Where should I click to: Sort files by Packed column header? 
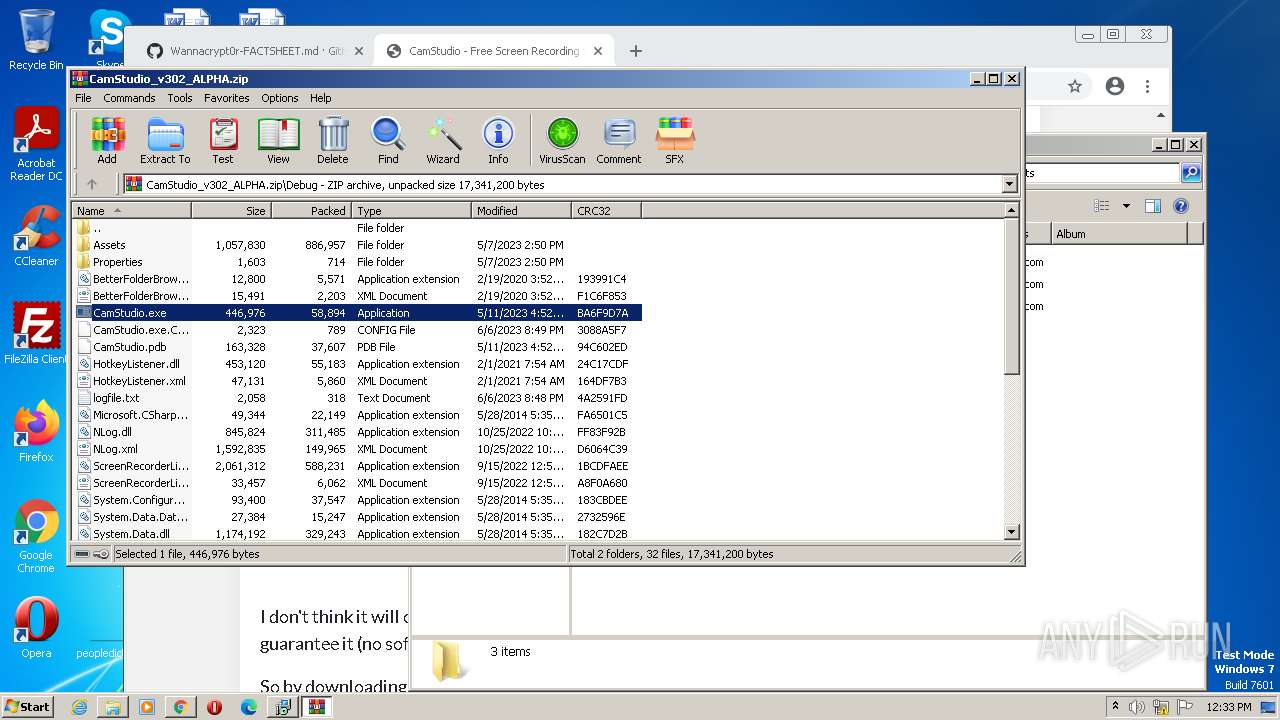pyautogui.click(x=311, y=211)
